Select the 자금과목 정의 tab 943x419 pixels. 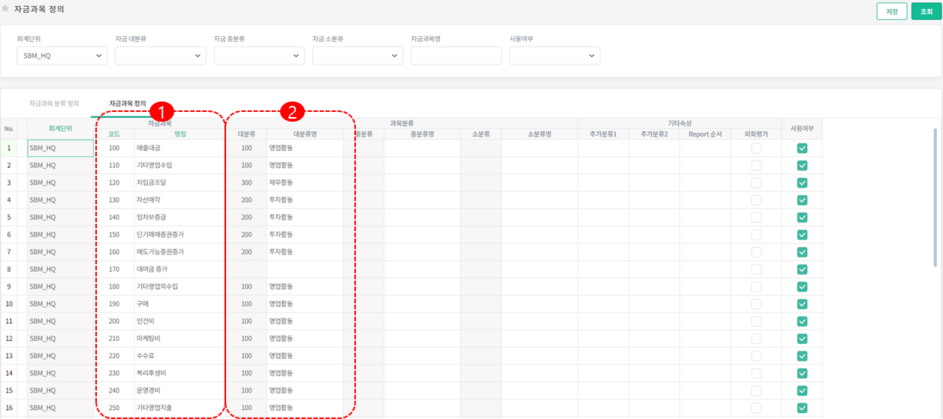(127, 103)
